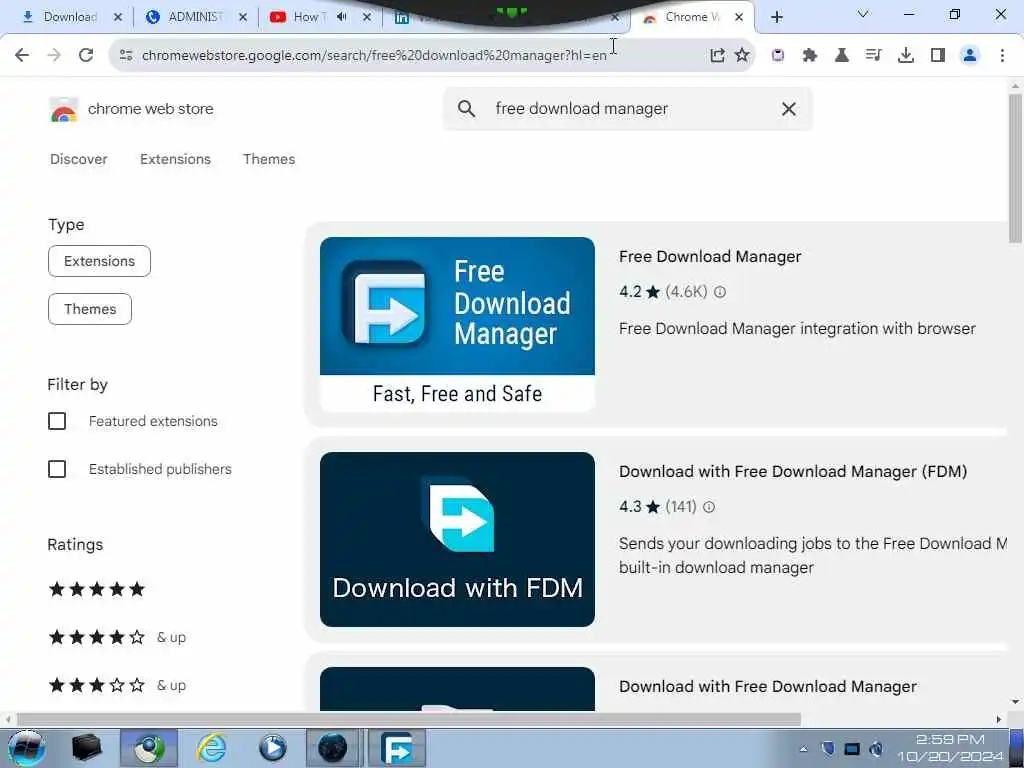1024x768 pixels.
Task: Open Chrome three-dot menu
Action: pyautogui.click(x=1002, y=56)
